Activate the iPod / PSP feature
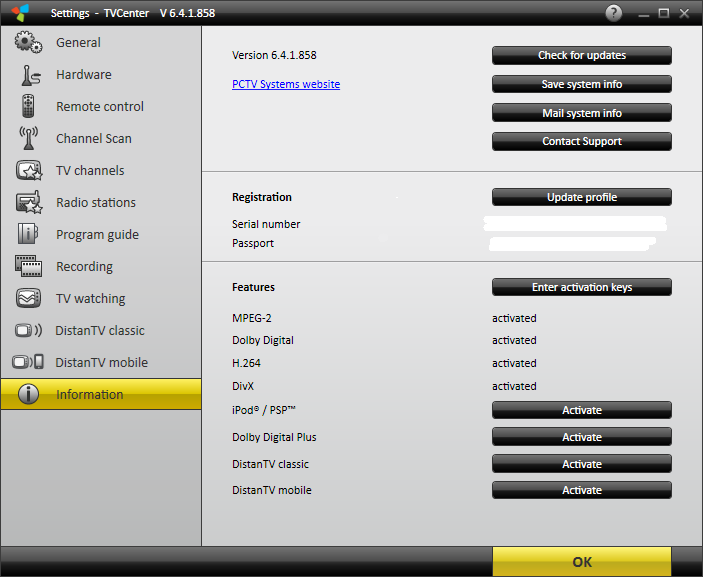703x577 pixels. point(581,410)
